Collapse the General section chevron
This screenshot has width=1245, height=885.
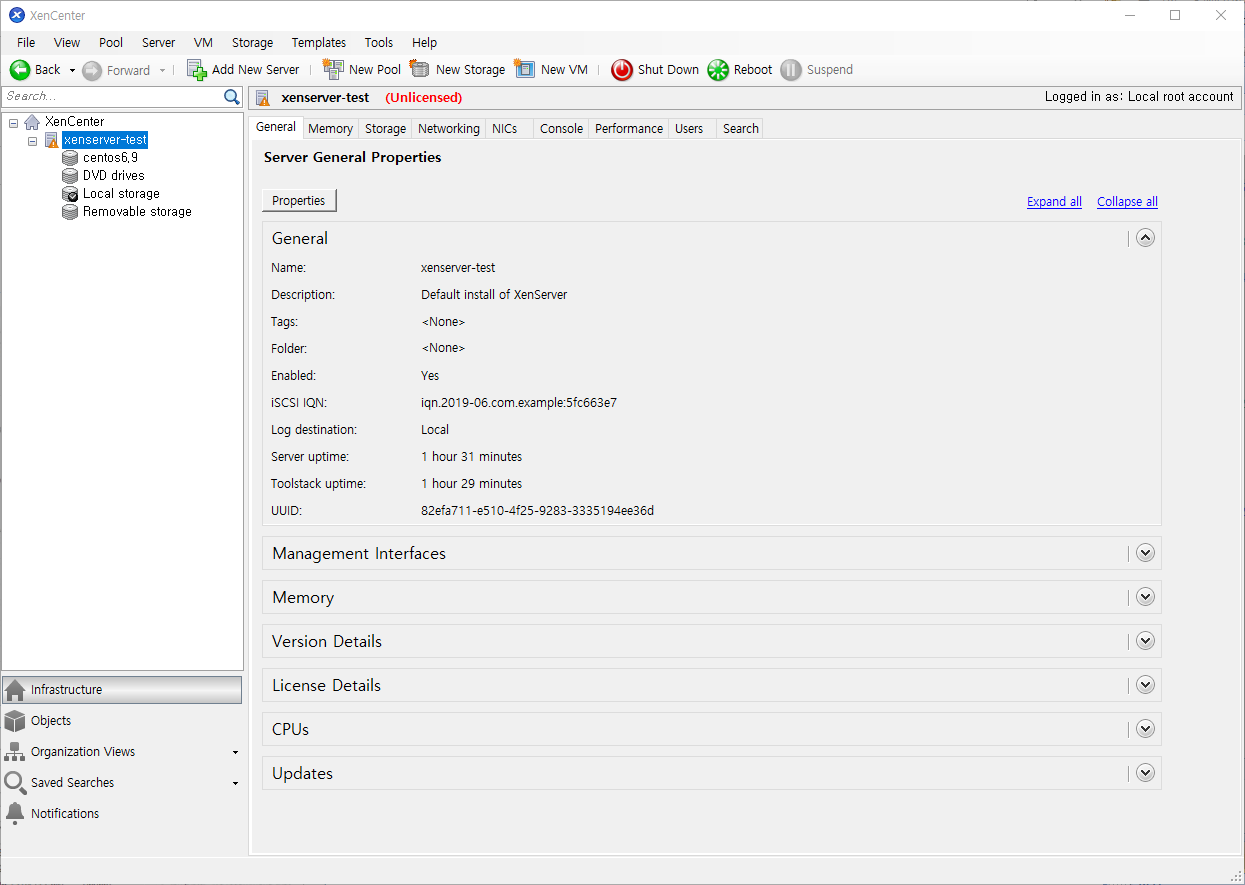pyautogui.click(x=1146, y=238)
